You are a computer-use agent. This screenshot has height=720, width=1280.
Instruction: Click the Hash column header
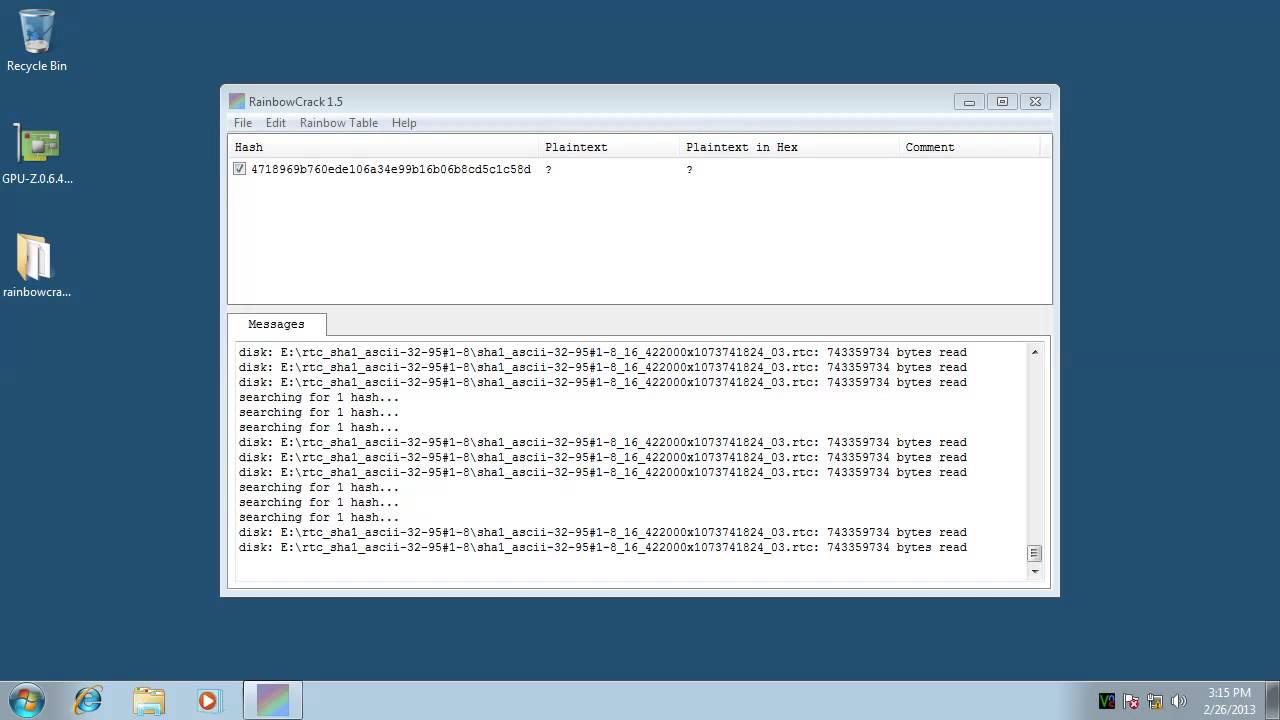pos(383,147)
